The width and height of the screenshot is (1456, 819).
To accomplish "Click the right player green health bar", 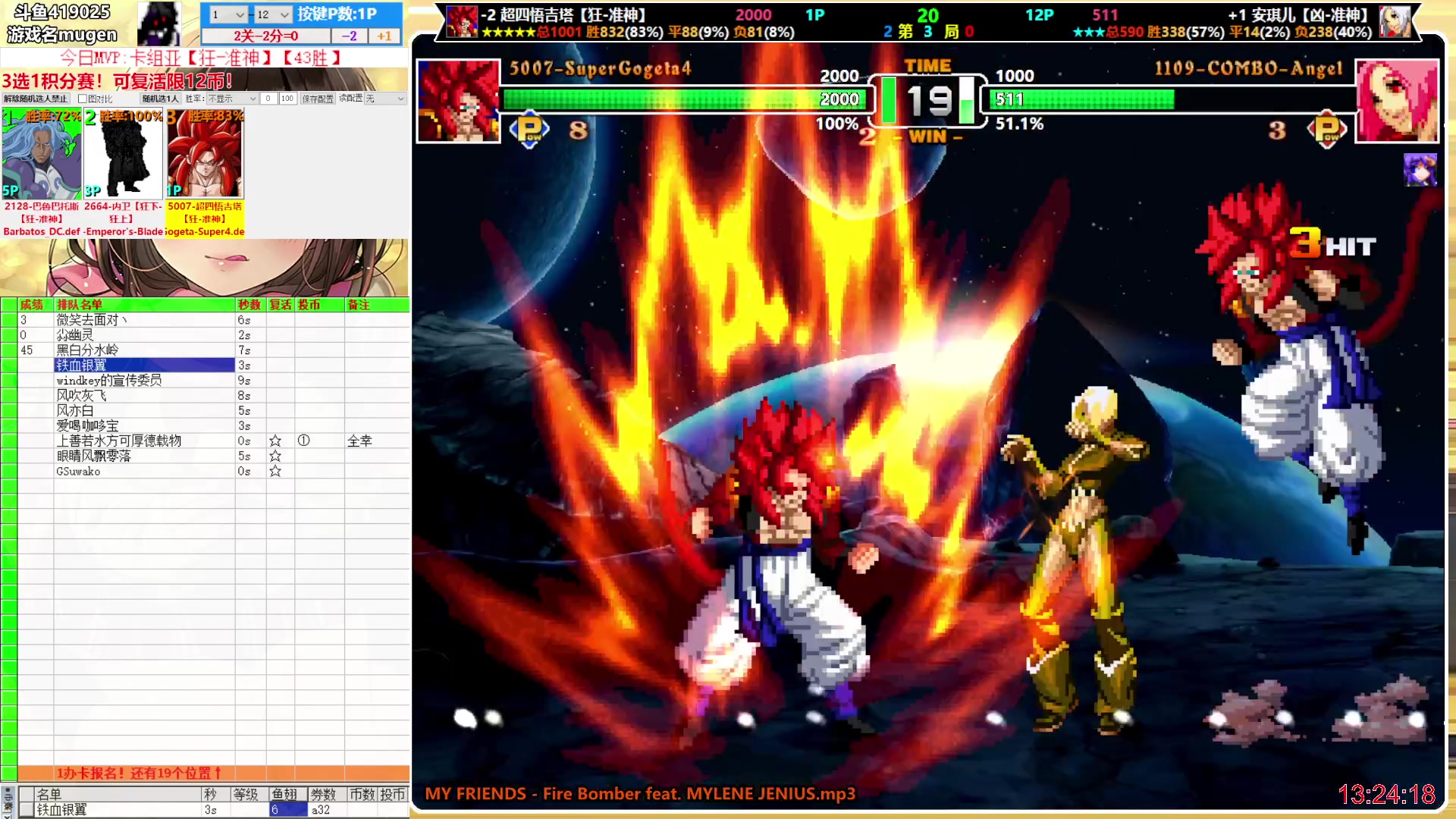I will [1083, 99].
